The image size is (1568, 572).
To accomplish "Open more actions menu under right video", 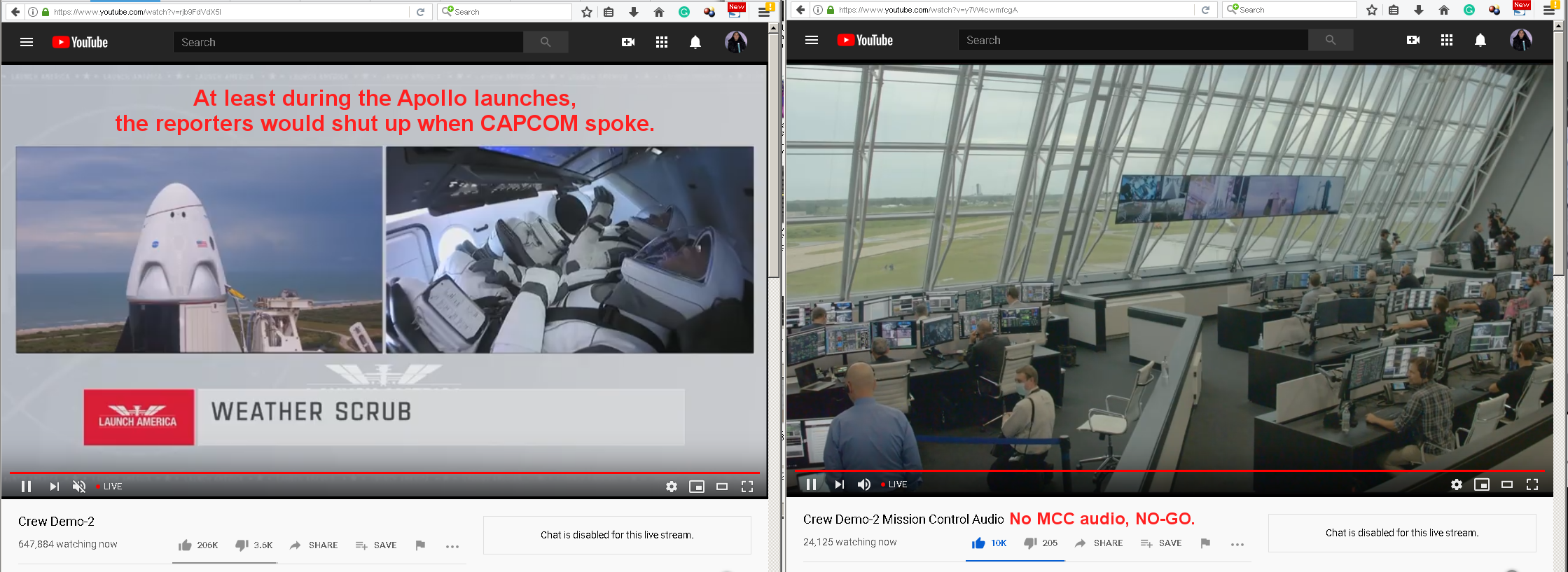I will pyautogui.click(x=1237, y=544).
